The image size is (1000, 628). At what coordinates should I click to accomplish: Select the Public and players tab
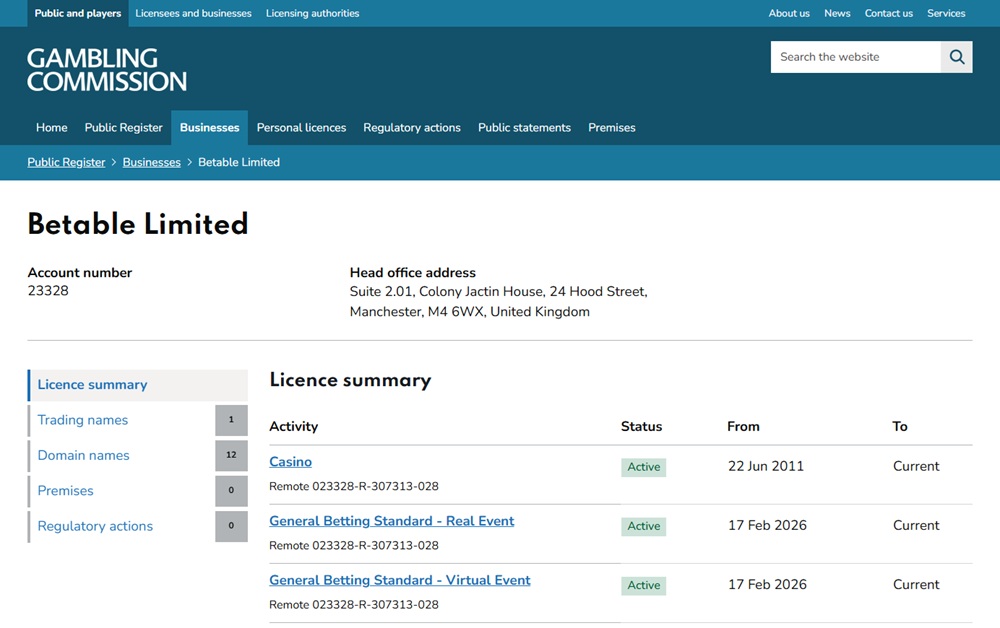click(78, 13)
